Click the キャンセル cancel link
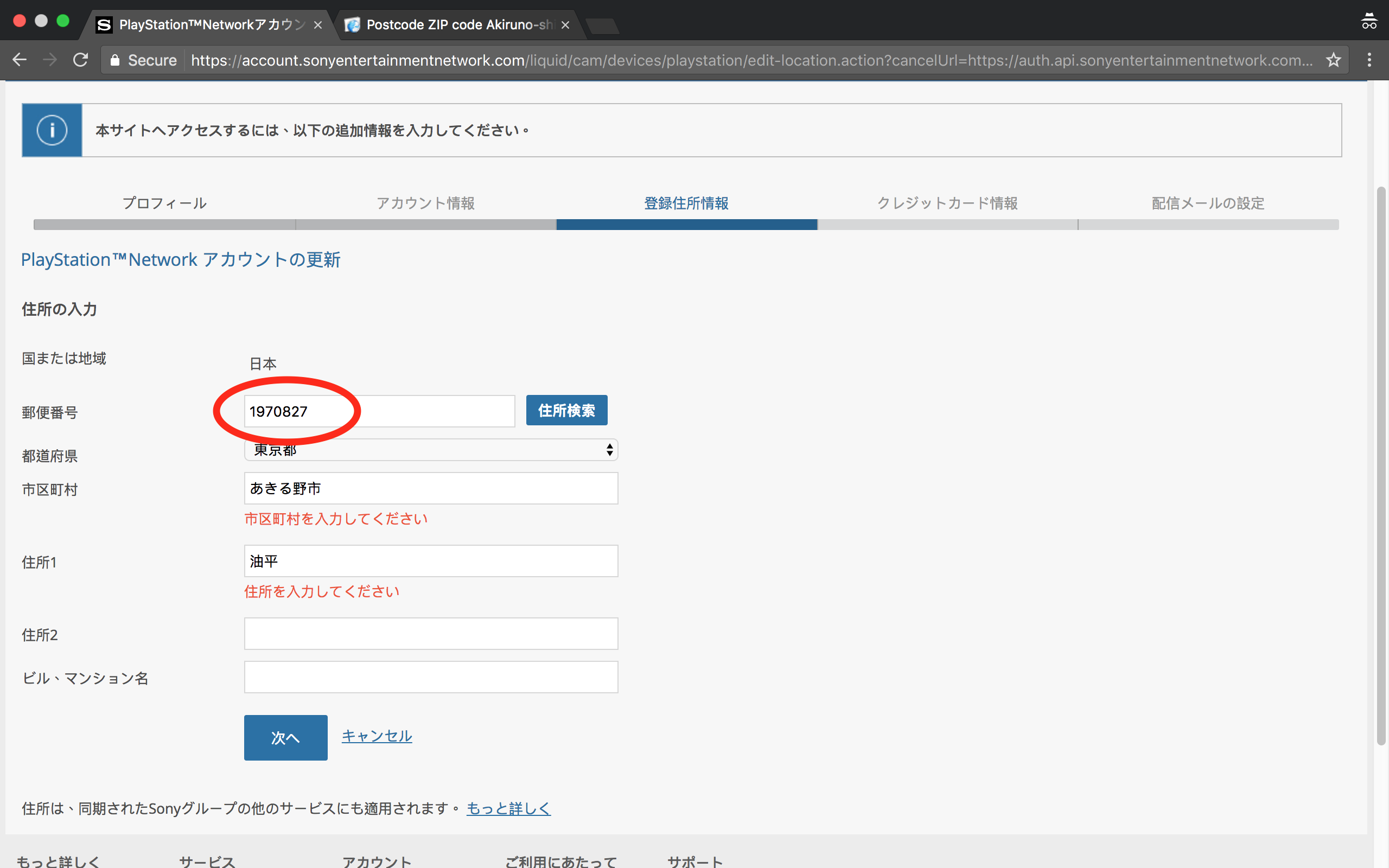 [377, 736]
